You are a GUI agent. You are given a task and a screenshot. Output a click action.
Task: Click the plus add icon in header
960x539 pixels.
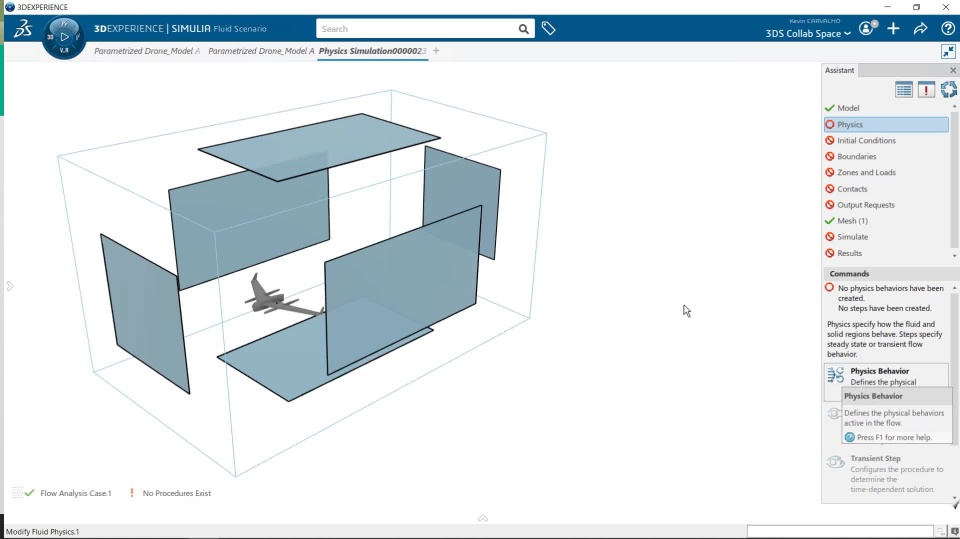click(893, 28)
